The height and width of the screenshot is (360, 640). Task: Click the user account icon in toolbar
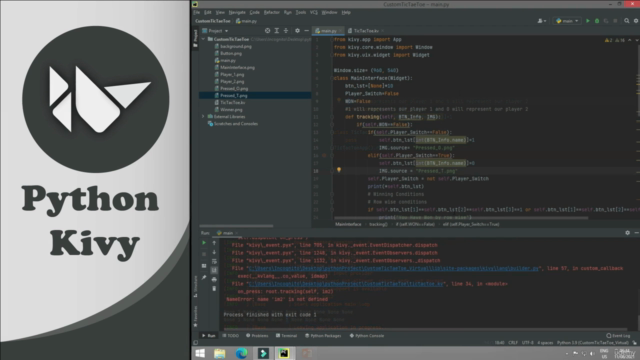(x=542, y=21)
